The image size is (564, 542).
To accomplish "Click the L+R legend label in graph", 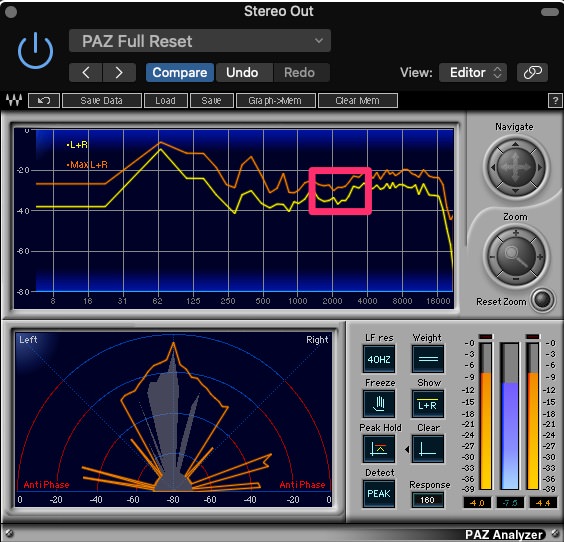I will point(77,145).
